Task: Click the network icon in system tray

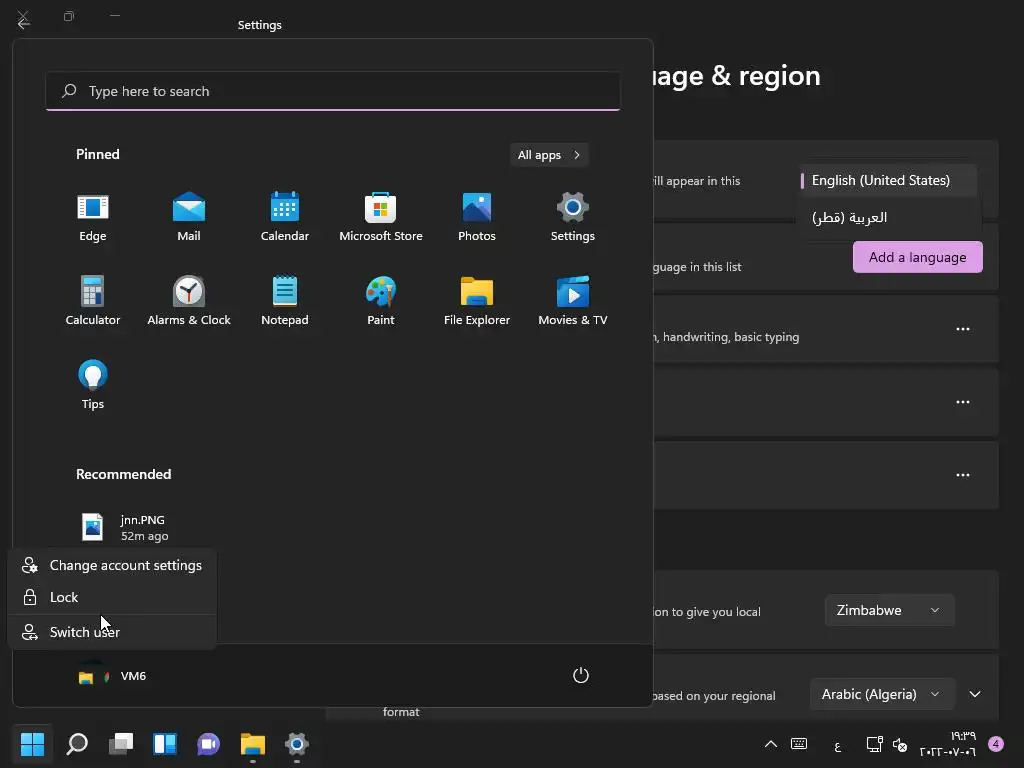Action: (x=874, y=744)
